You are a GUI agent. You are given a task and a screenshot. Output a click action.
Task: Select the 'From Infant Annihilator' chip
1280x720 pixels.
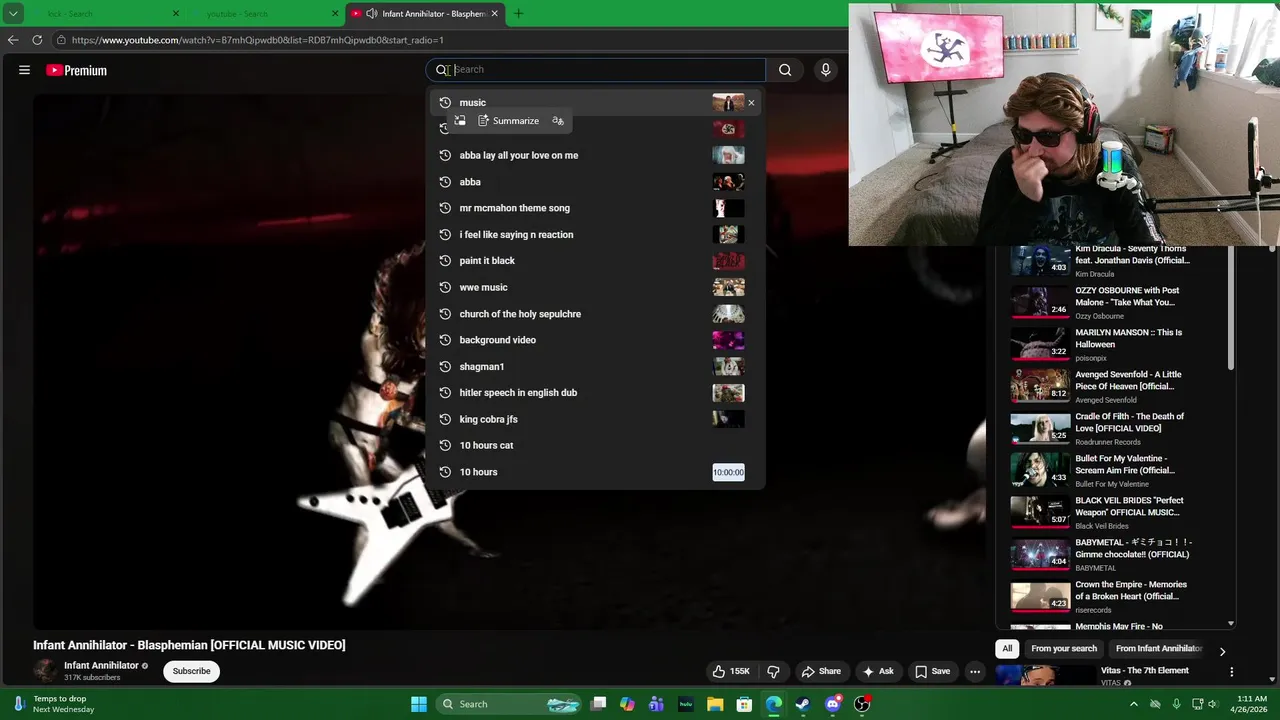1158,648
